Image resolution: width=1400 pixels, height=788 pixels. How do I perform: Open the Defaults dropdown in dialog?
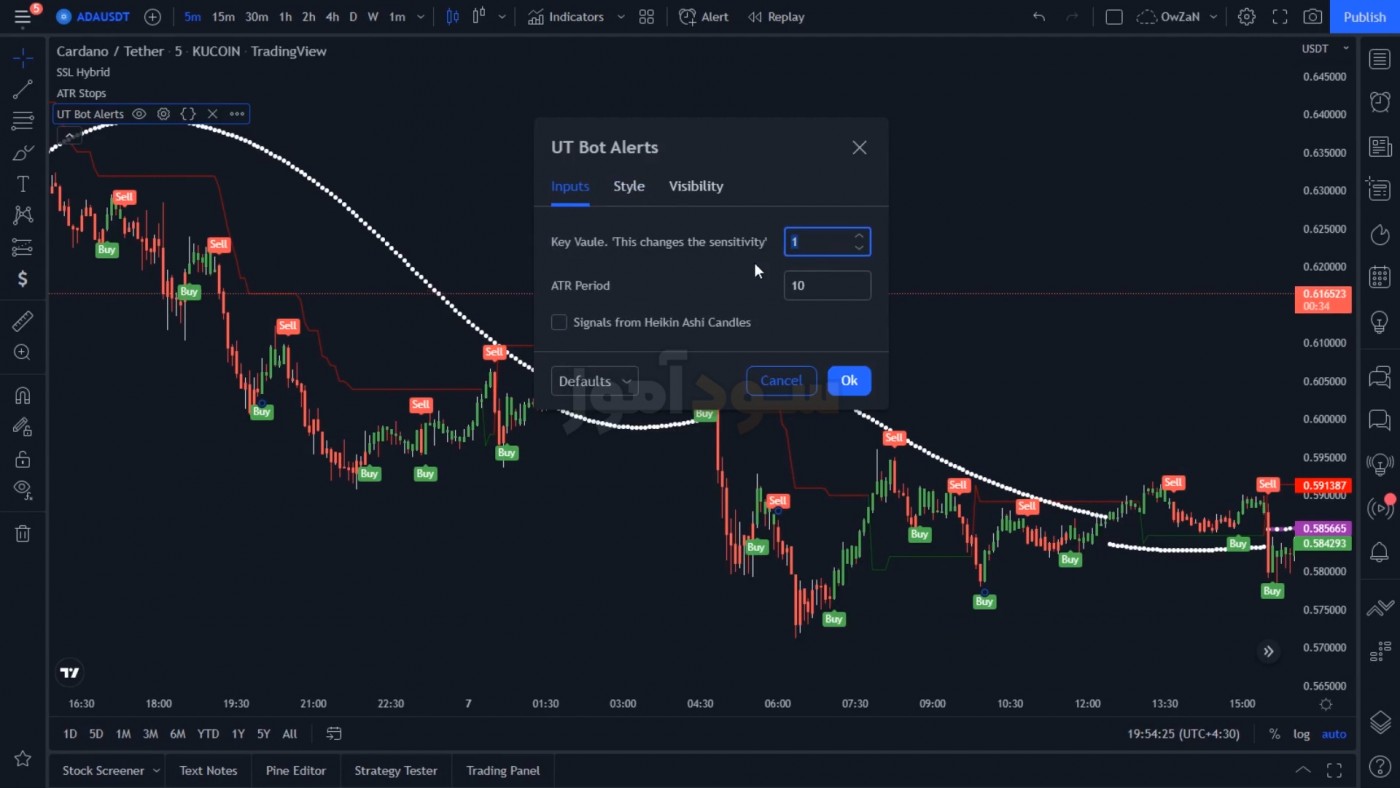595,381
